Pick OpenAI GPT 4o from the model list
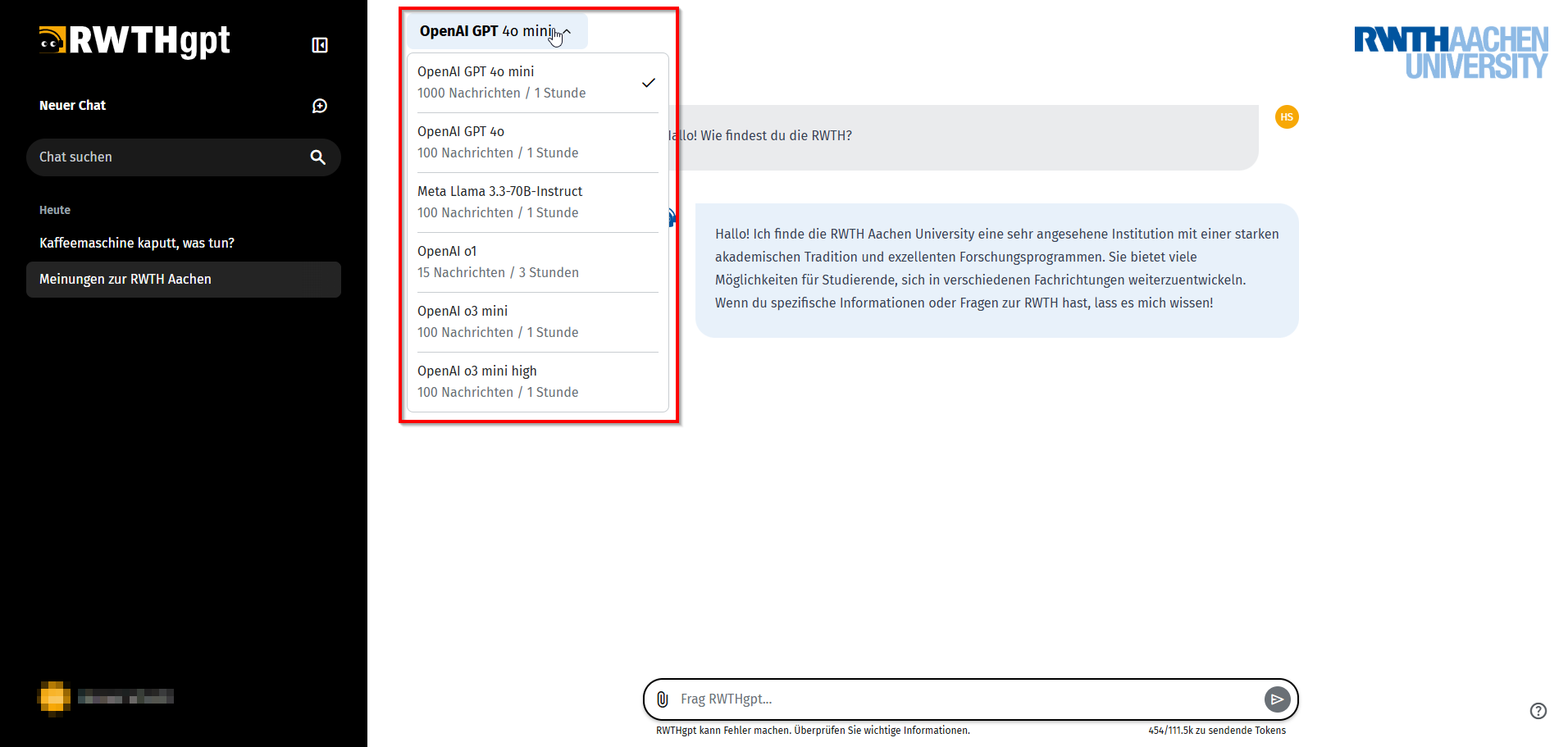This screenshot has height=747, width=1568. 498,141
